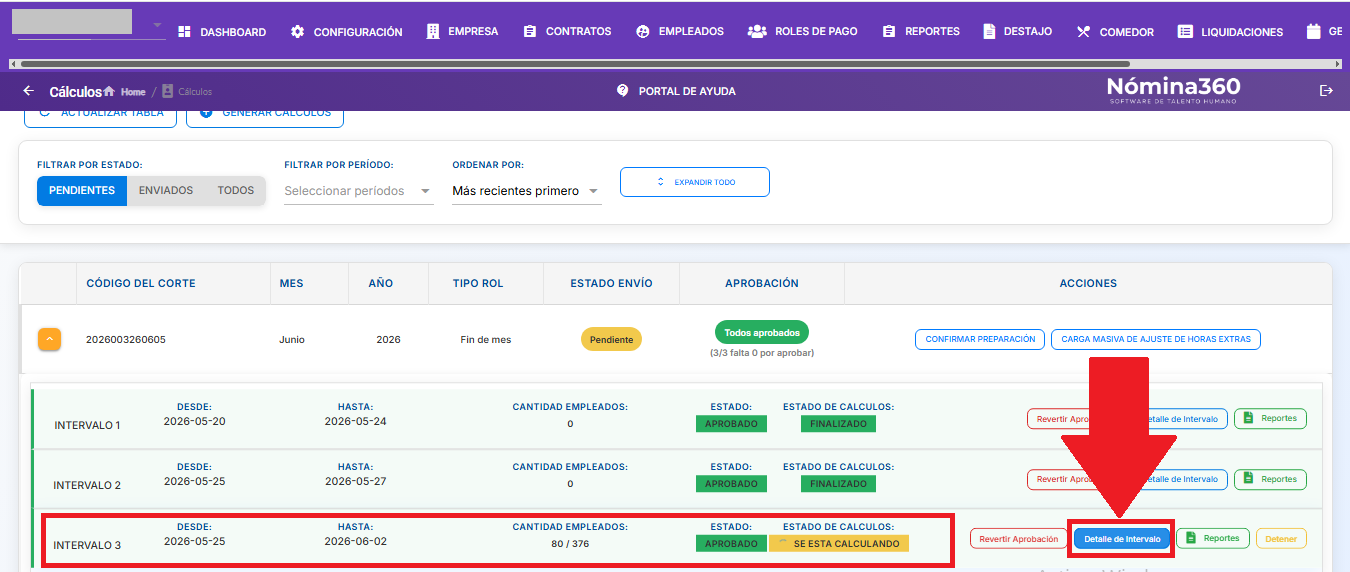Open the DESTAJO menu
The height and width of the screenshot is (572, 1350).
tap(1017, 32)
